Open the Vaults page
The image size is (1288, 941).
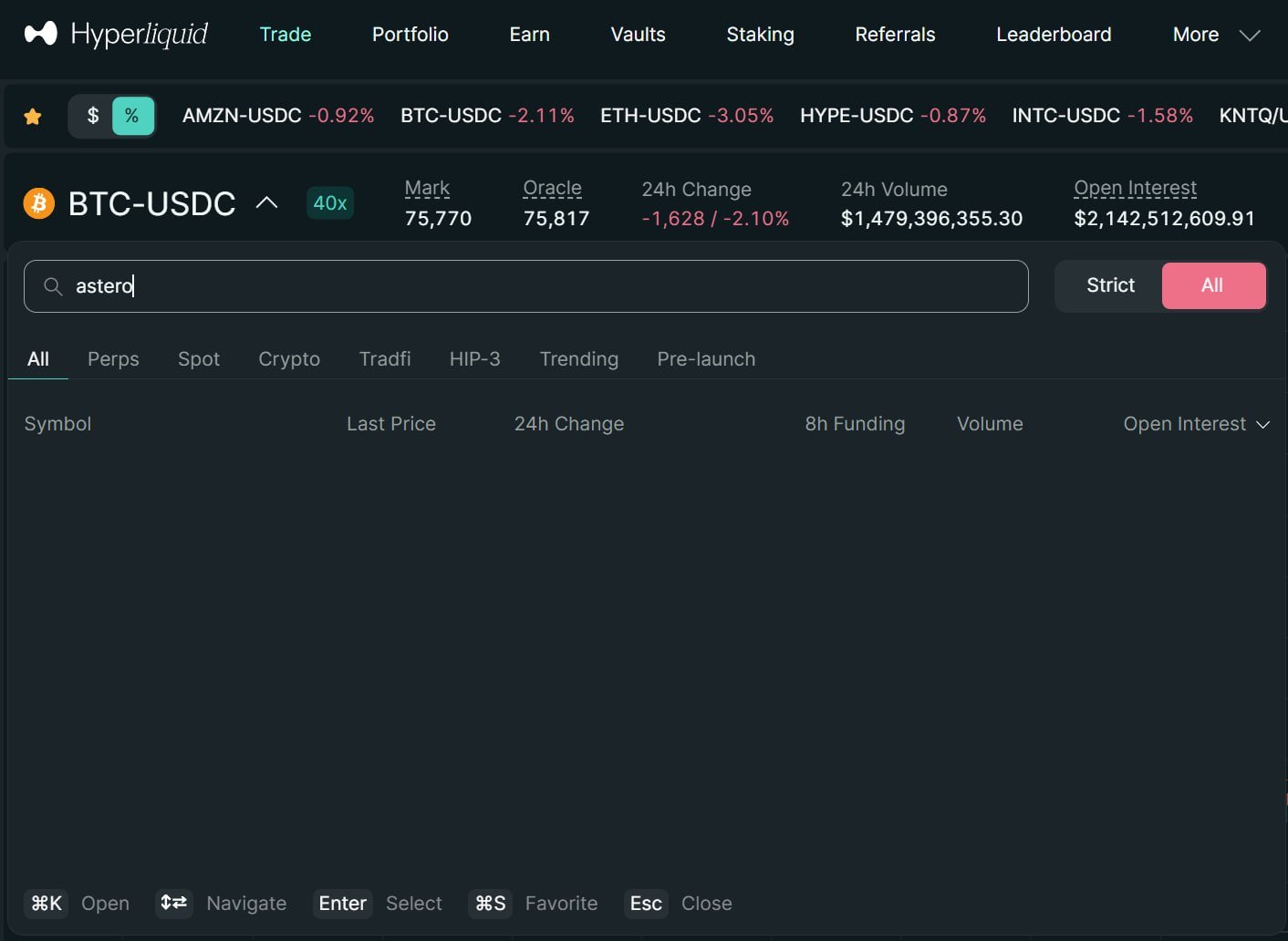coord(638,35)
